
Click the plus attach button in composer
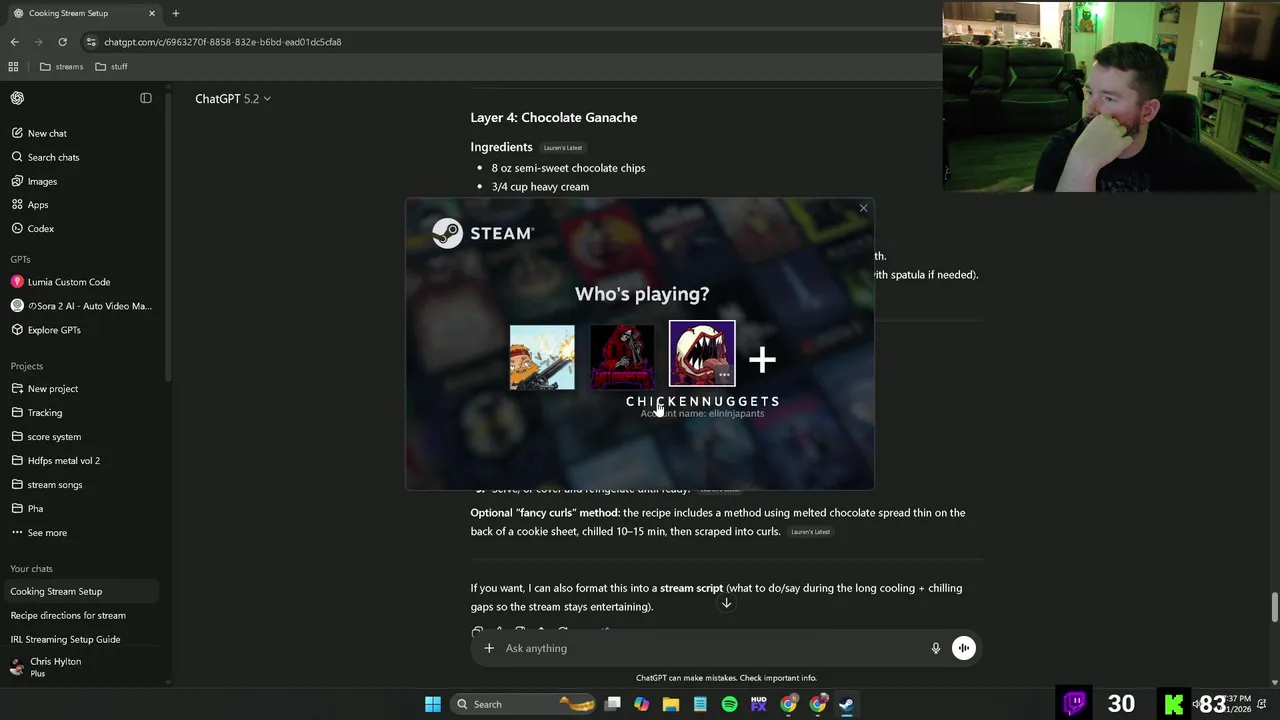point(489,648)
